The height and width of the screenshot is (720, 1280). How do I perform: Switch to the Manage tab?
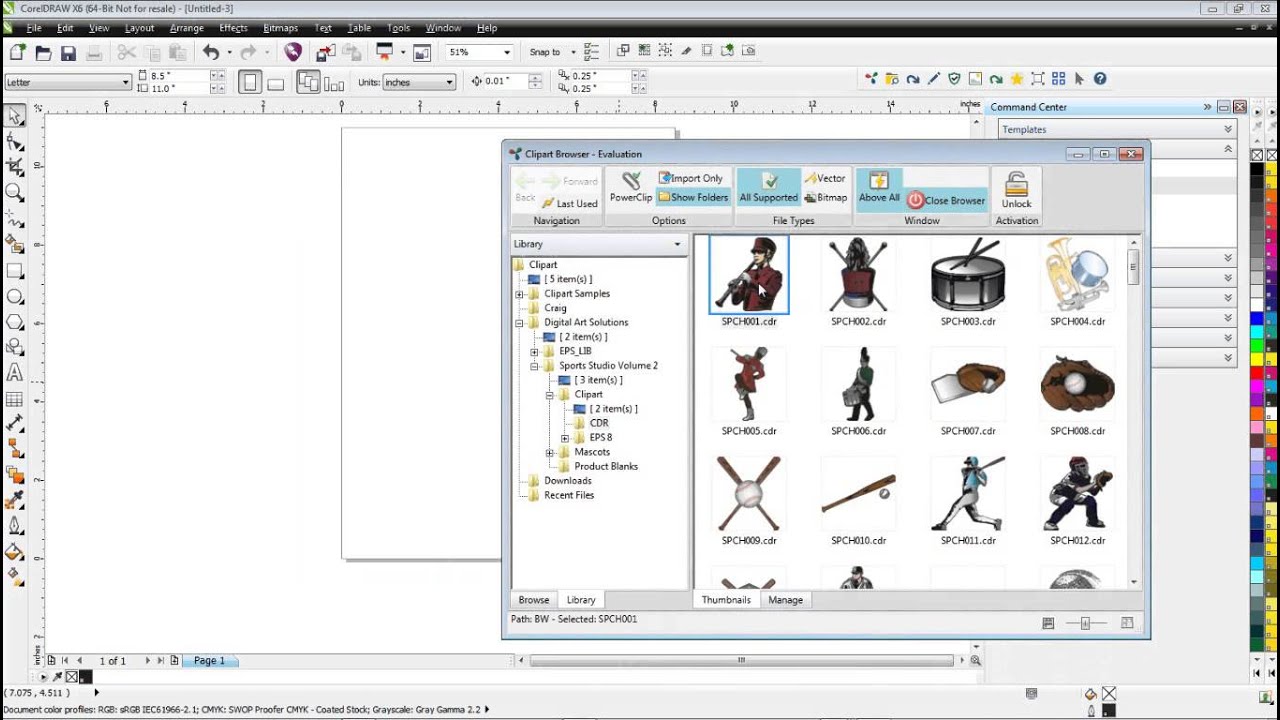[x=785, y=600]
